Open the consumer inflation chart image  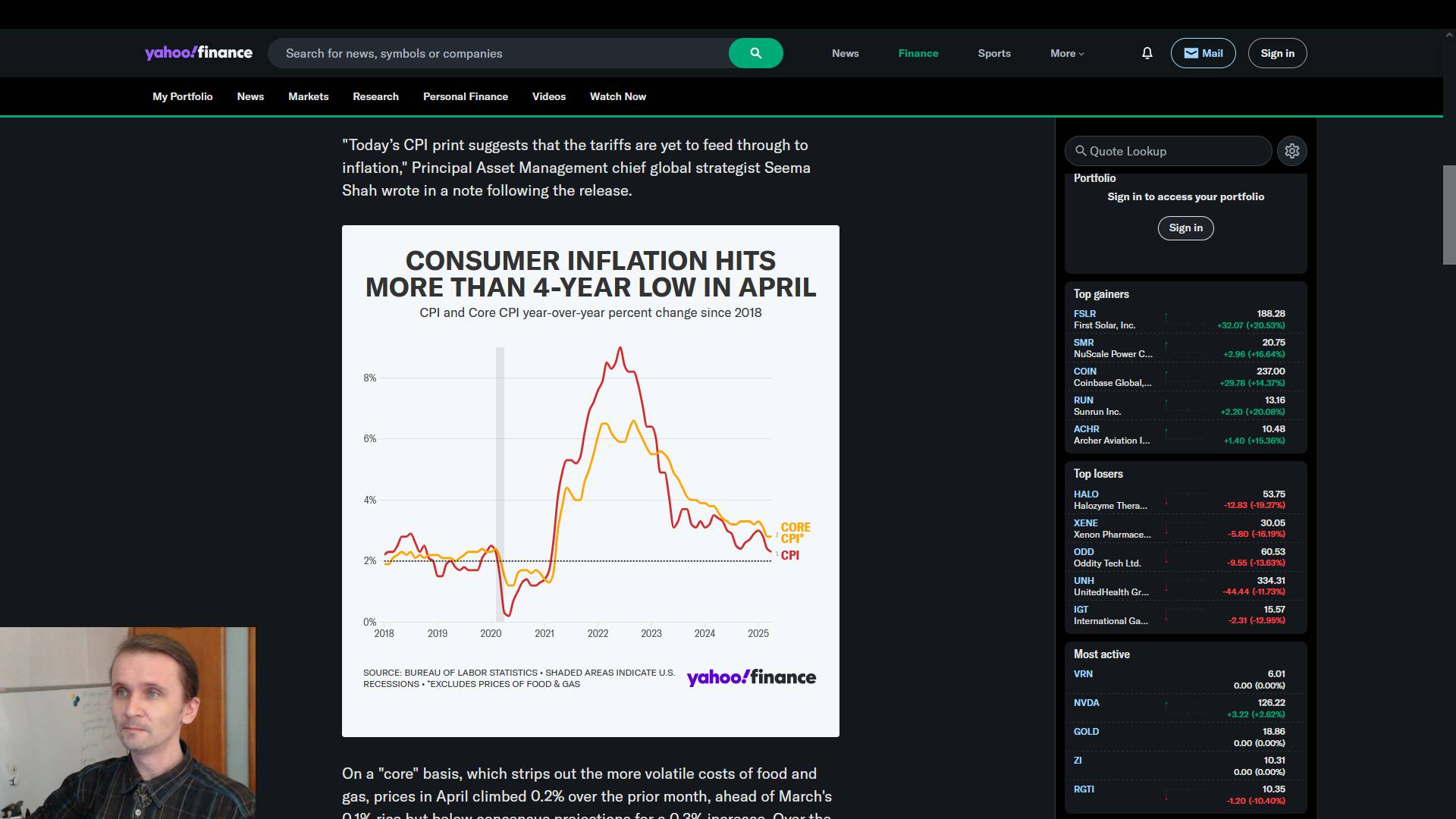[x=590, y=481]
